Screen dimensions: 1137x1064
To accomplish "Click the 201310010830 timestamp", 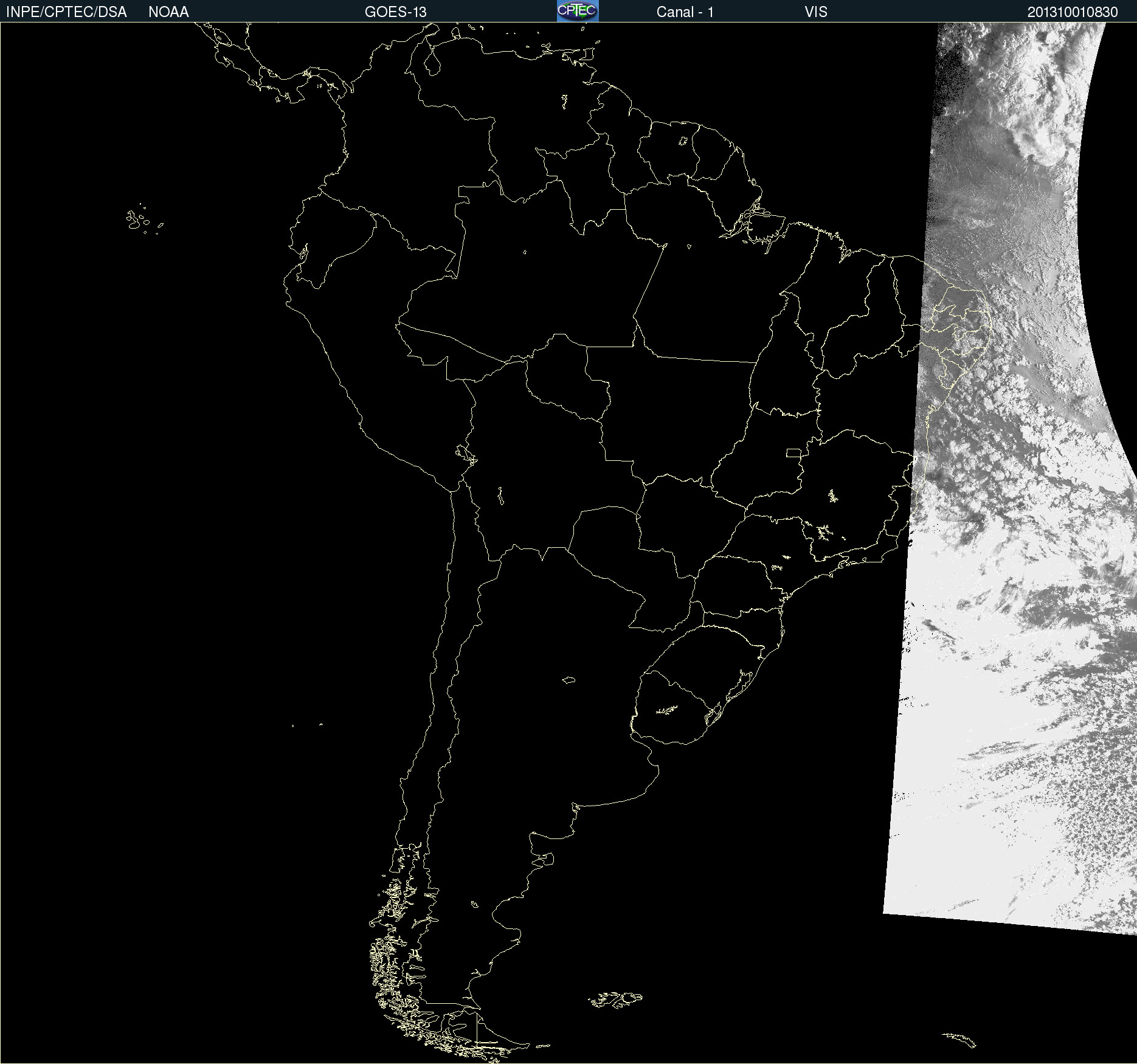I will [1073, 12].
